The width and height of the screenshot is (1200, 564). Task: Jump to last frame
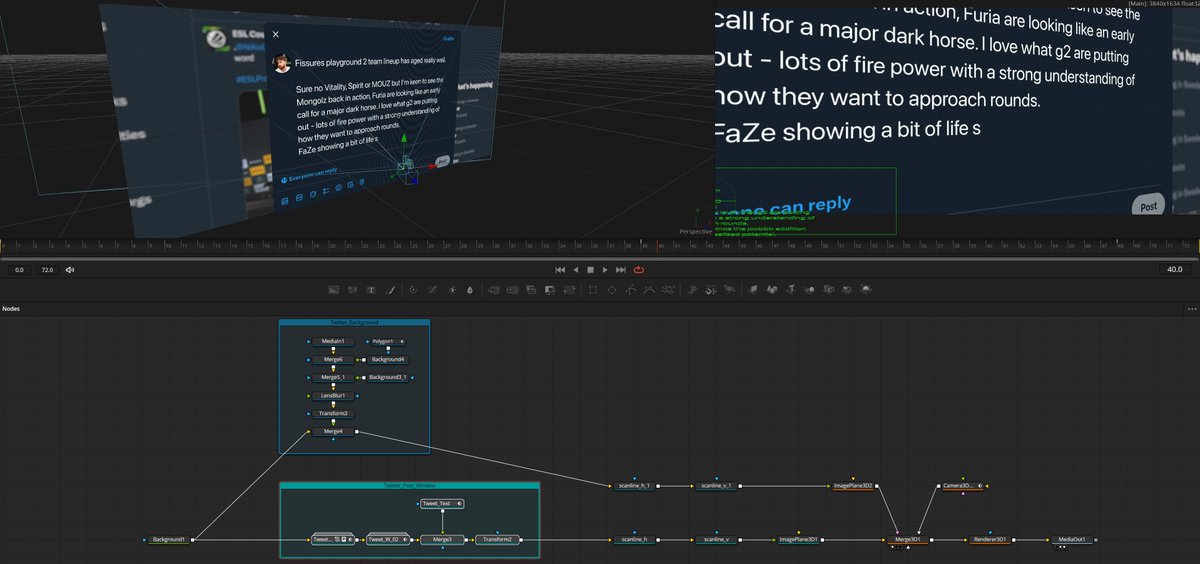[x=621, y=269]
